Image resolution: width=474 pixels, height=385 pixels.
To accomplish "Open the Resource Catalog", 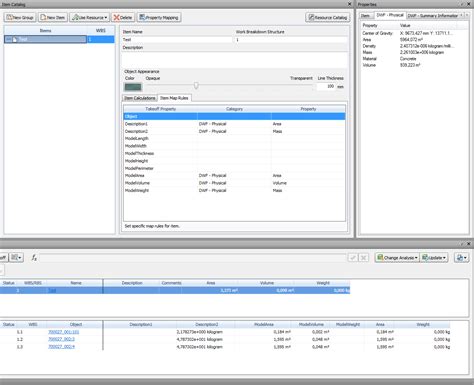I will click(328, 17).
